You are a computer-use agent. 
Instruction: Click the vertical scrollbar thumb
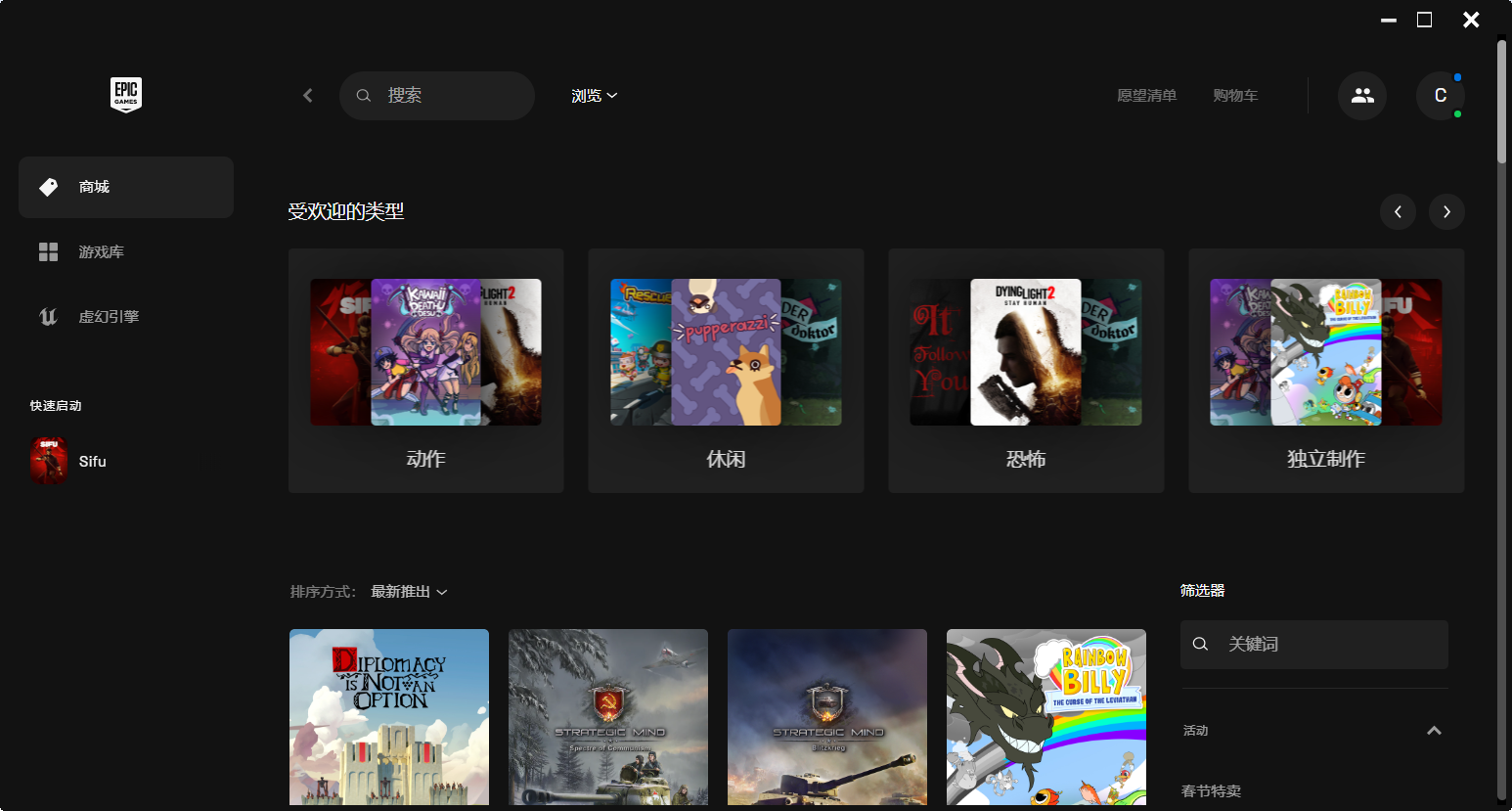(1502, 102)
